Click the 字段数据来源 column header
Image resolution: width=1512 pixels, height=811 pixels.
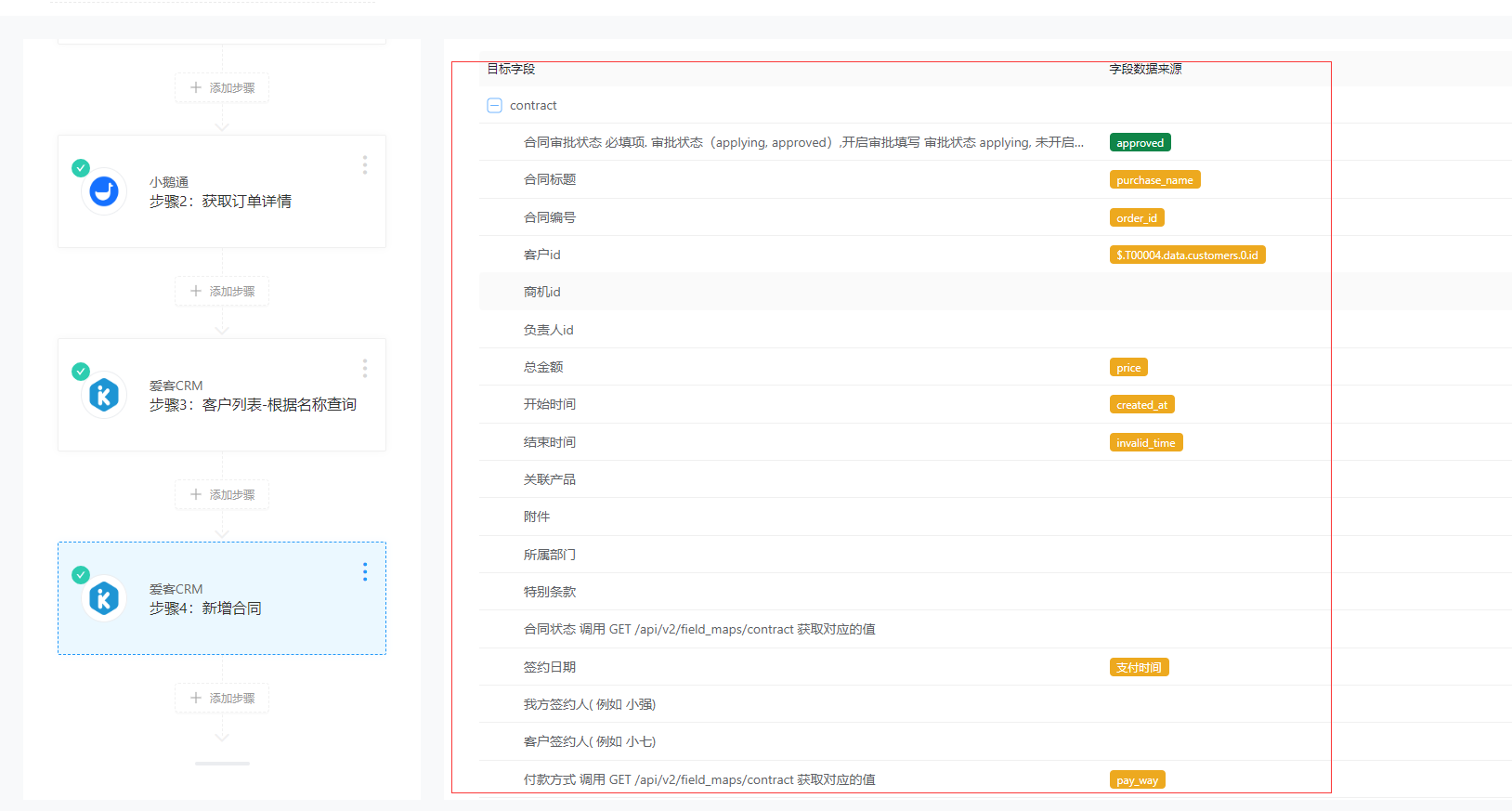pos(1145,69)
